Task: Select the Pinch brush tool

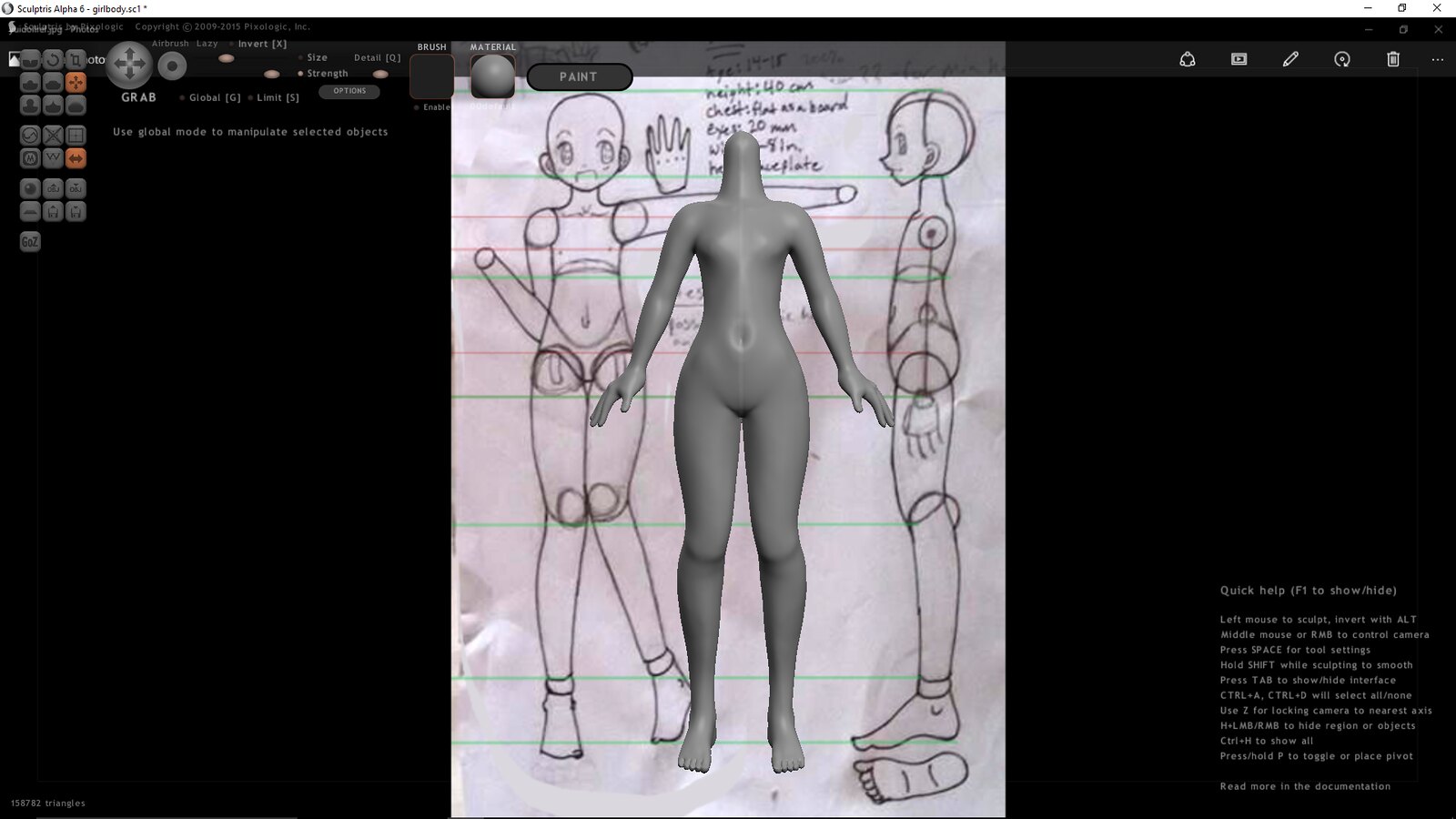Action: tap(53, 106)
